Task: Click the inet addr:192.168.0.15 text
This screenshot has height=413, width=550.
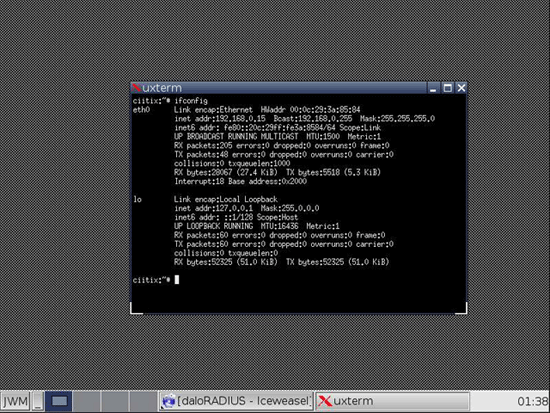Action: pos(220,119)
